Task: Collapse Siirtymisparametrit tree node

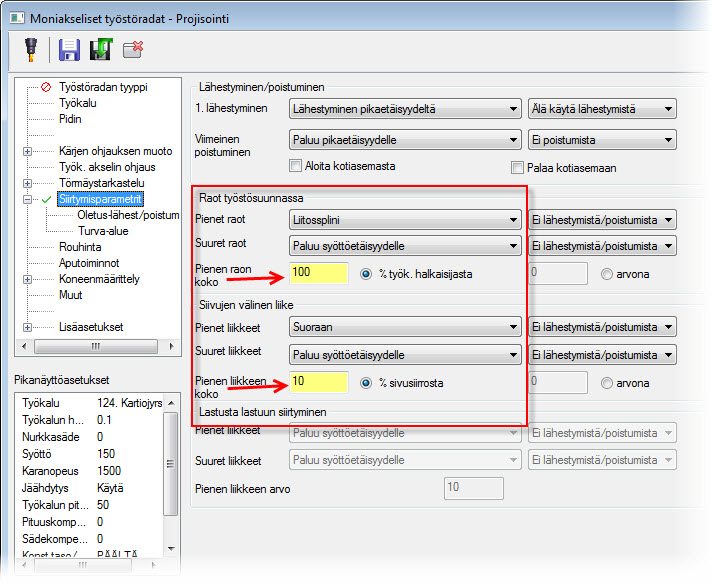Action: [x=28, y=199]
